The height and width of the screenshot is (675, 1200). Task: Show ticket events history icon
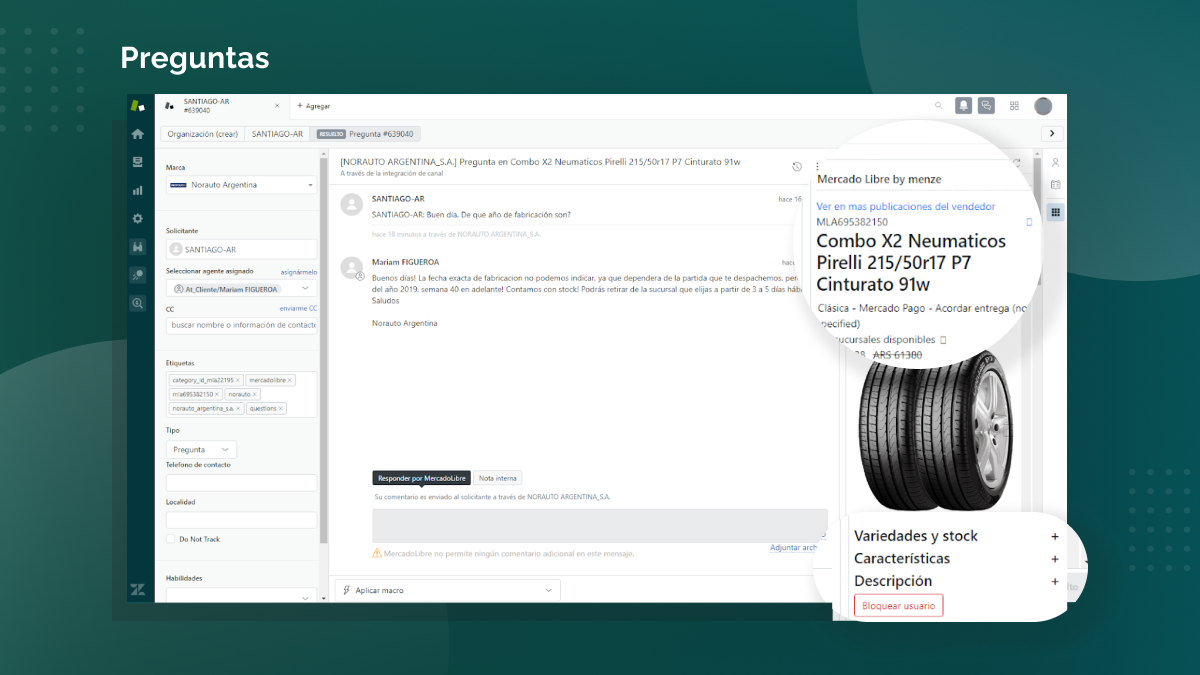(x=797, y=167)
